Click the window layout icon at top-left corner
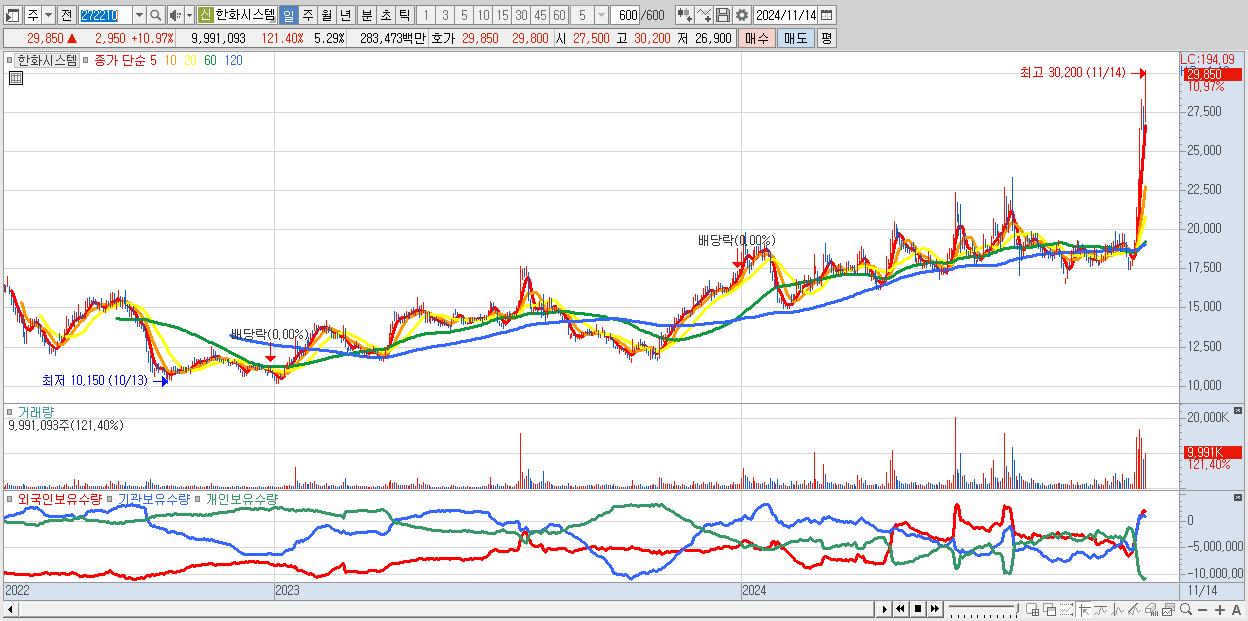Screen dimensions: 1248x621 coord(13,15)
